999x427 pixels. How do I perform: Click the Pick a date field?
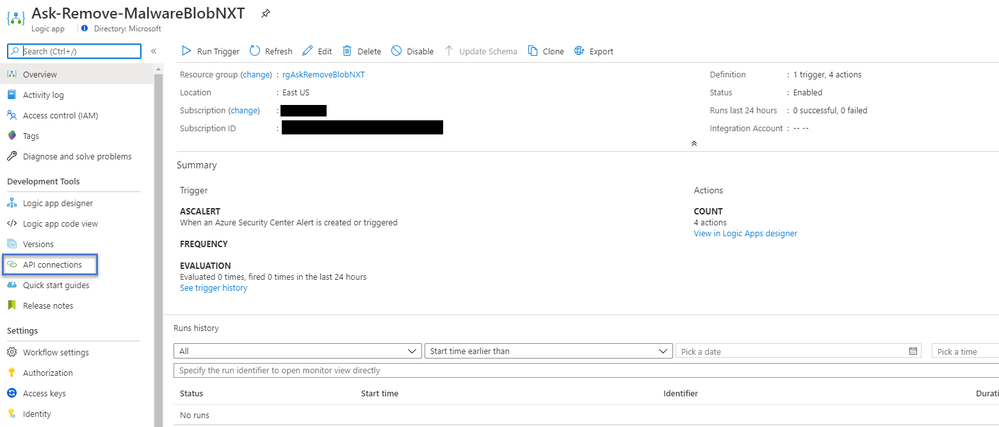coord(799,351)
